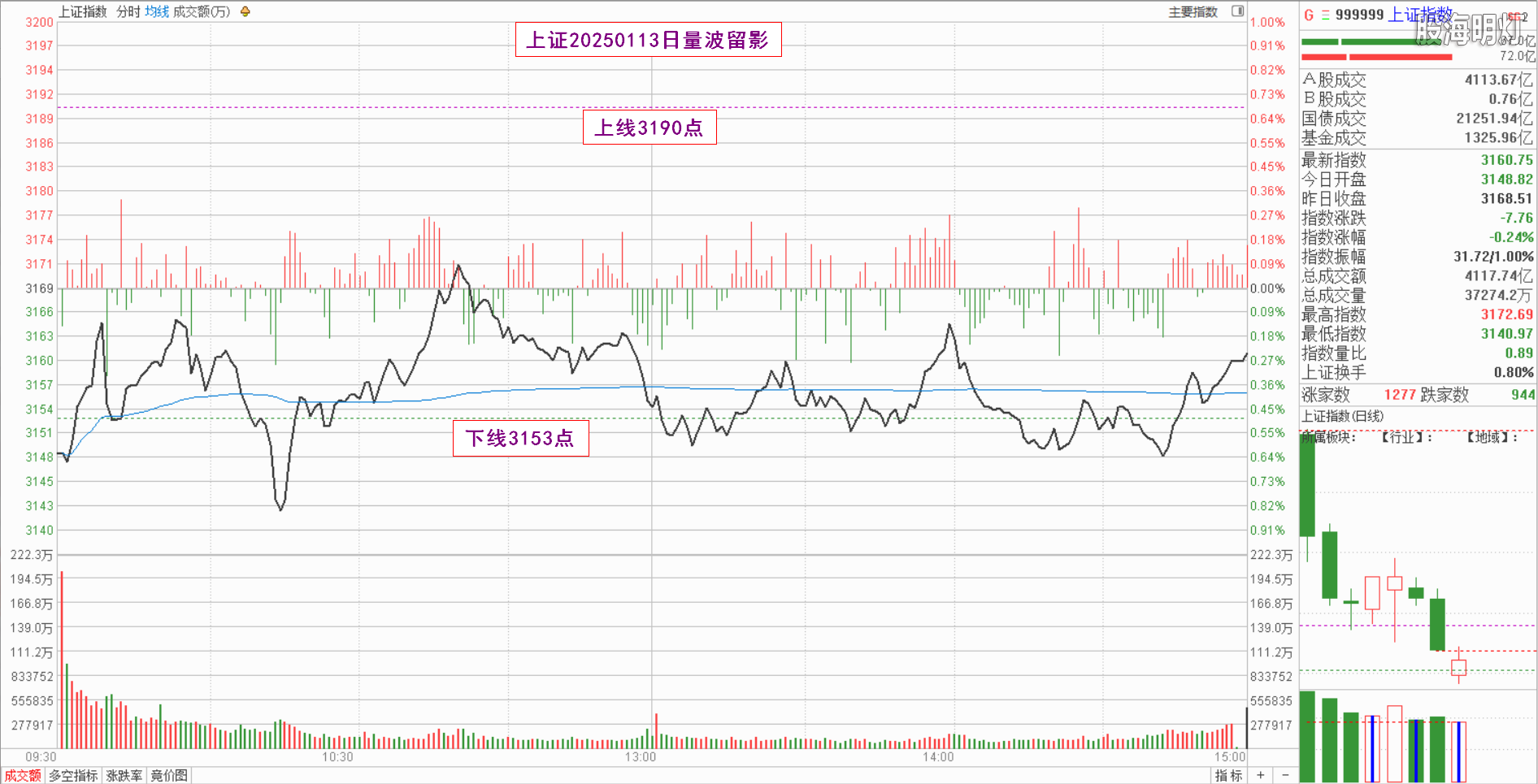The width and height of the screenshot is (1538, 784).
Task: Click the 今日开盘 value 3148.82
Action: pyautogui.click(x=1506, y=180)
